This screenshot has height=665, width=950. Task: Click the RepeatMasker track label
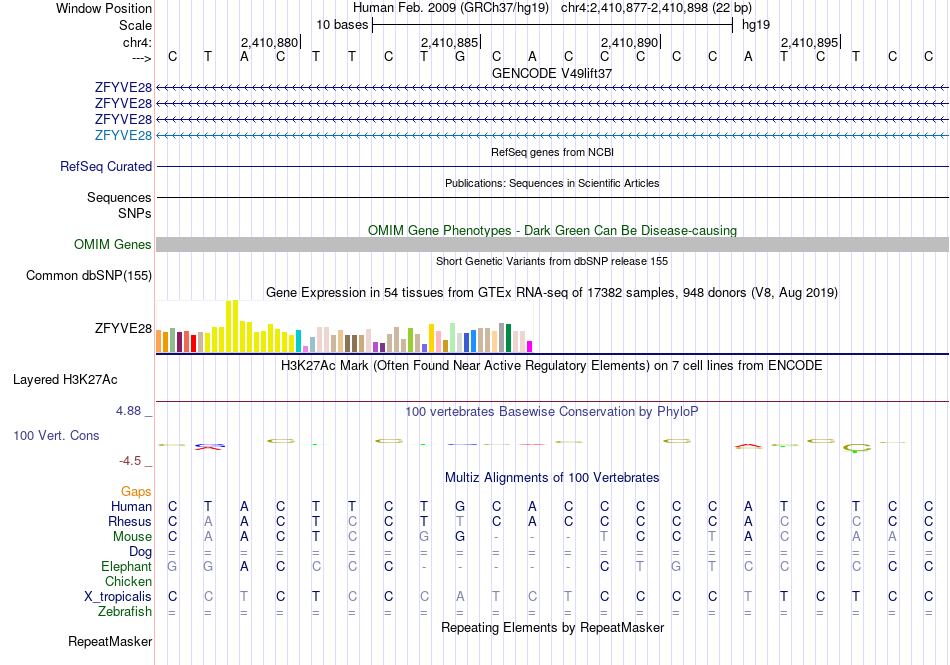coord(110,641)
